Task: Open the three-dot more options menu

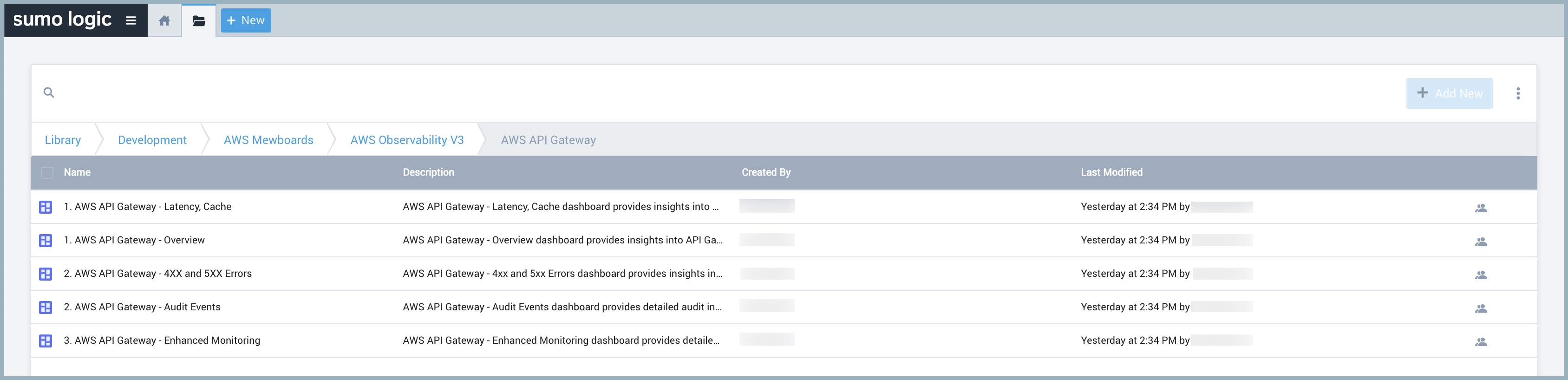Action: [1517, 93]
